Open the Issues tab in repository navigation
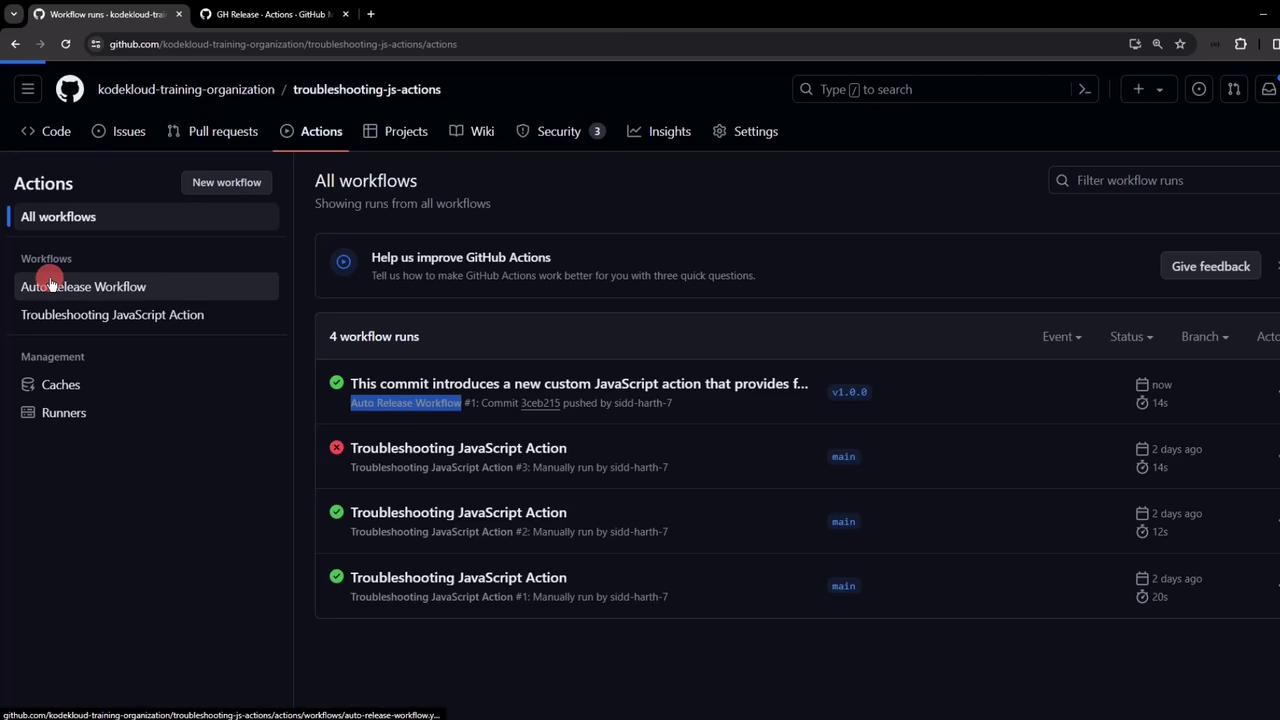Viewport: 1280px width, 720px height. click(119, 131)
